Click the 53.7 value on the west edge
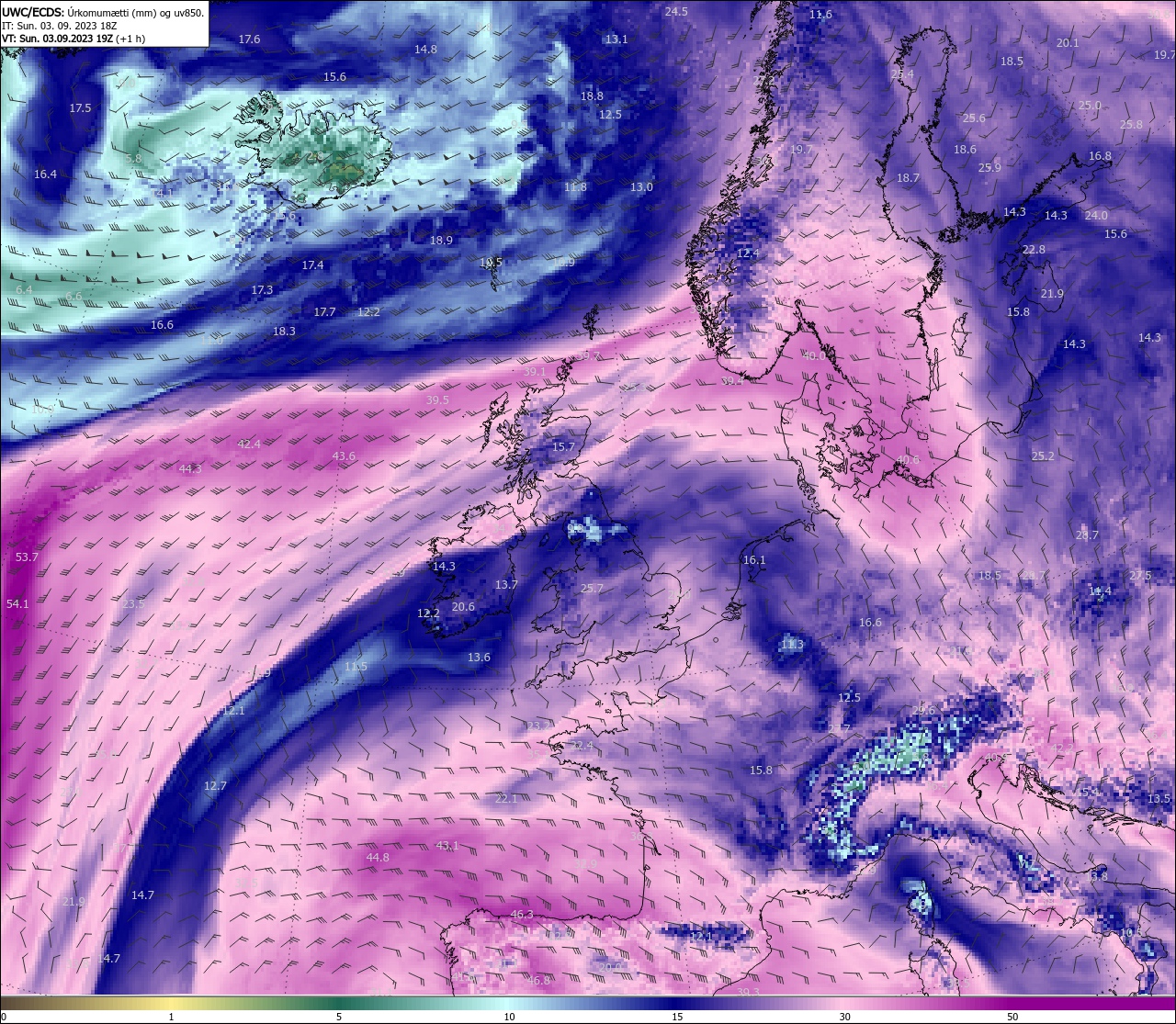Image resolution: width=1176 pixels, height=1024 pixels. (x=28, y=557)
